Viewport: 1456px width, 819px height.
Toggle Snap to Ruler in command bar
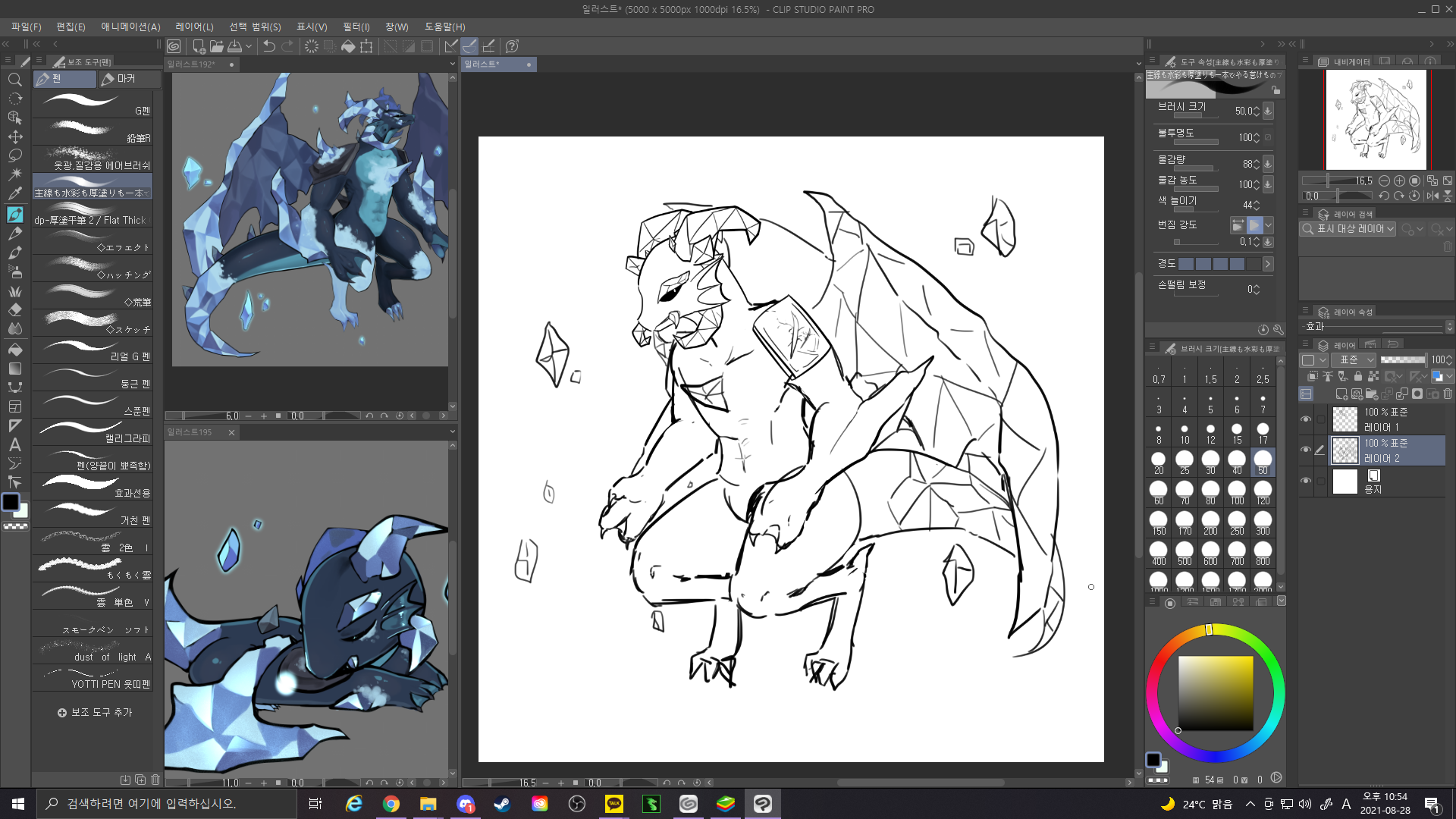[451, 46]
